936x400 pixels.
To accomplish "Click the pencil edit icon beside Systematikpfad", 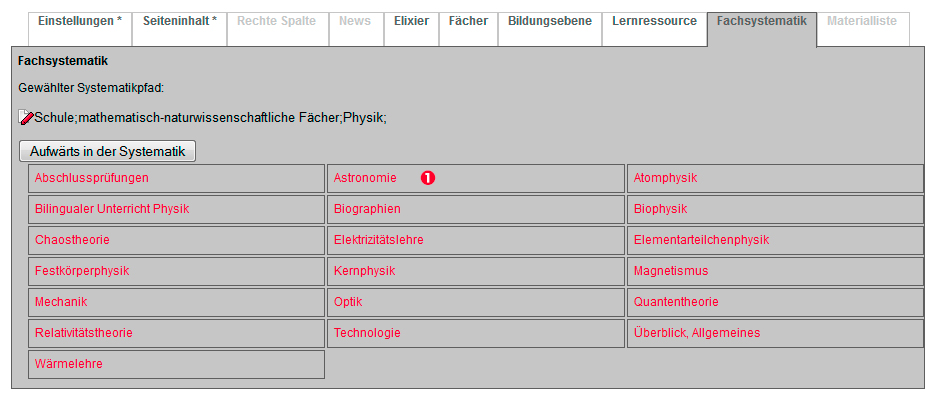I will 26,118.
